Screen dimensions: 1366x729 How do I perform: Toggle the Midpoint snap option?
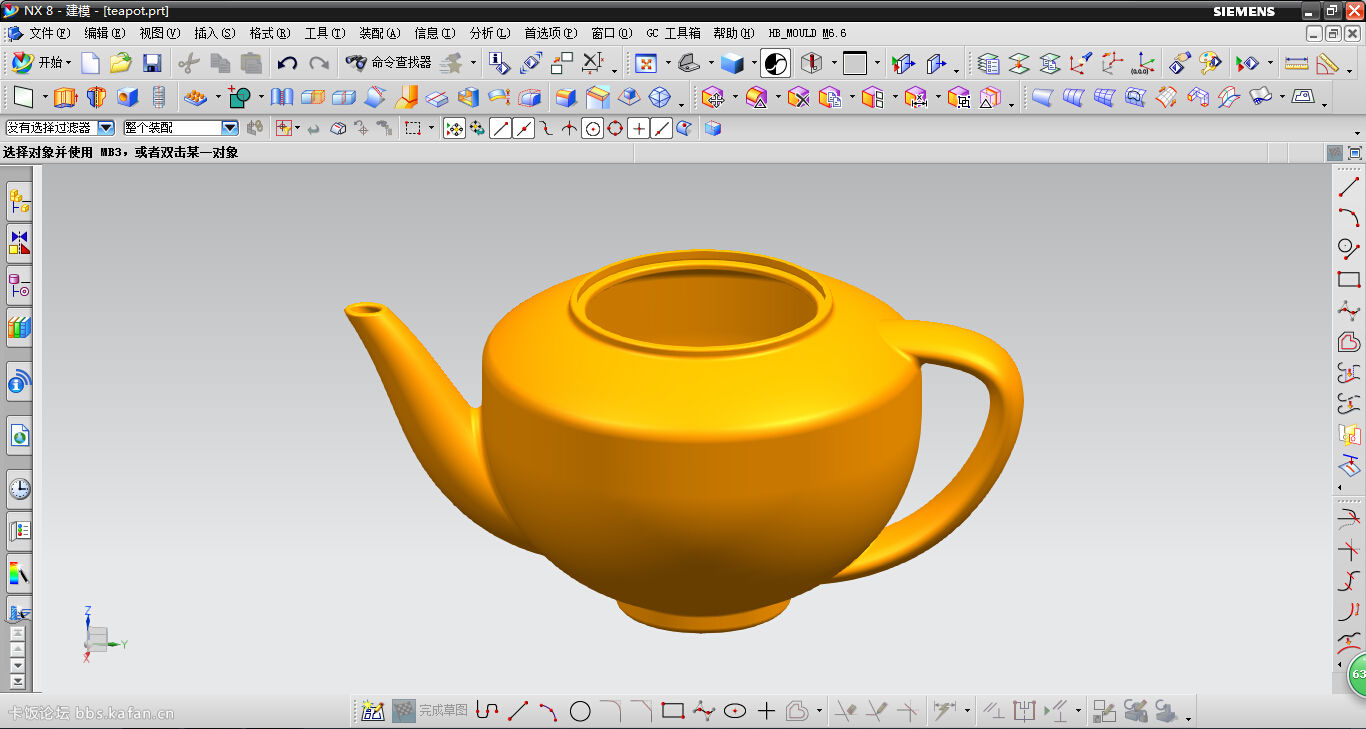[523, 129]
